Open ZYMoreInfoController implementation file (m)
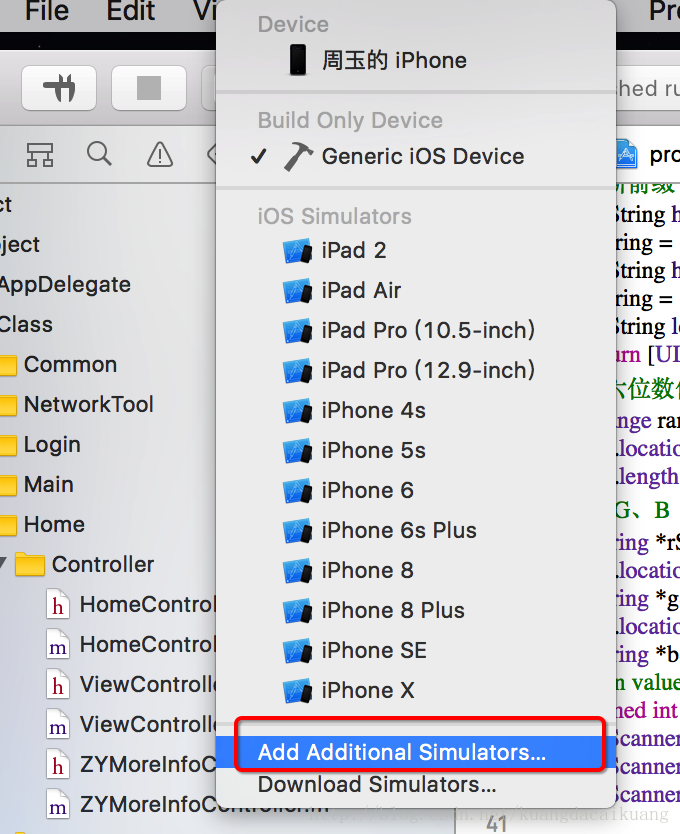This screenshot has height=834, width=680. point(131,804)
